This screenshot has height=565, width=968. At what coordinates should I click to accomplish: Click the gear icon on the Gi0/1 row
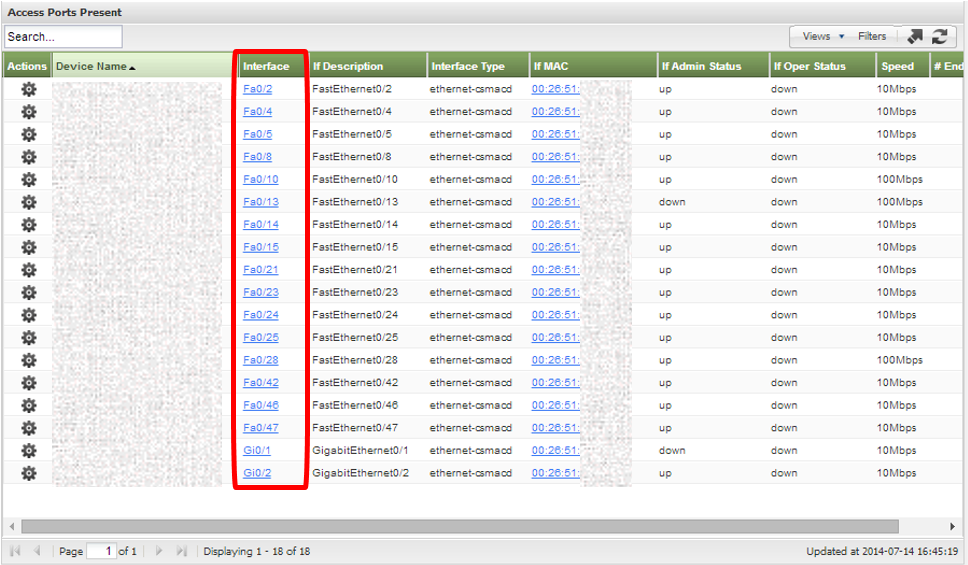tap(28, 450)
